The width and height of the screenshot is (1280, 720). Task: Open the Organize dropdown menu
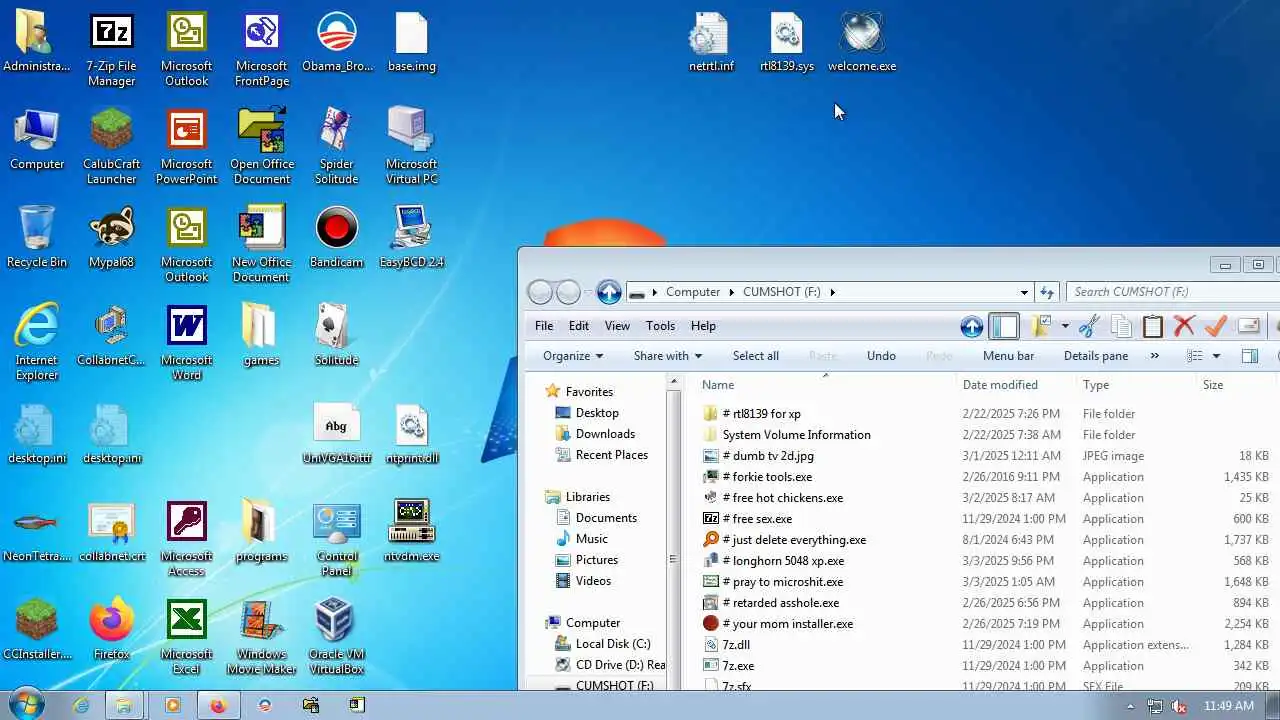click(x=573, y=356)
